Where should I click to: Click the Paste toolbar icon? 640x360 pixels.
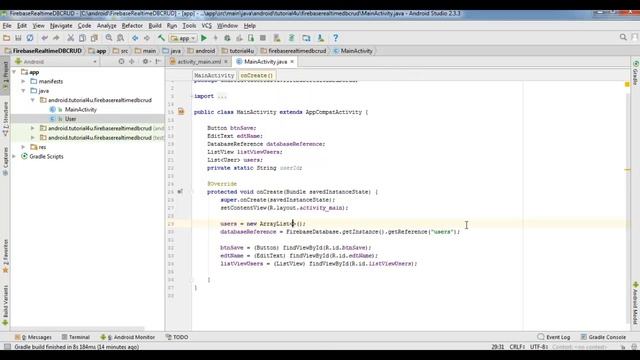point(94,38)
